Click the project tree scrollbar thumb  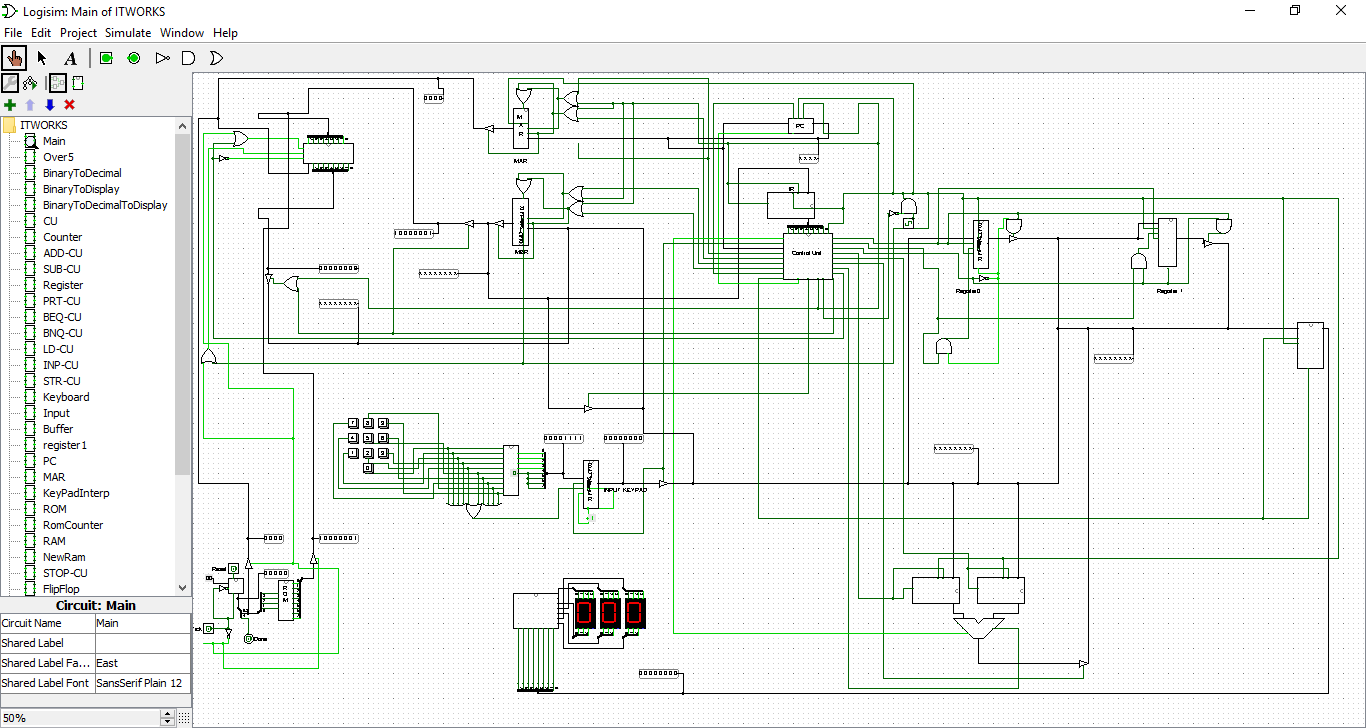tap(182, 304)
